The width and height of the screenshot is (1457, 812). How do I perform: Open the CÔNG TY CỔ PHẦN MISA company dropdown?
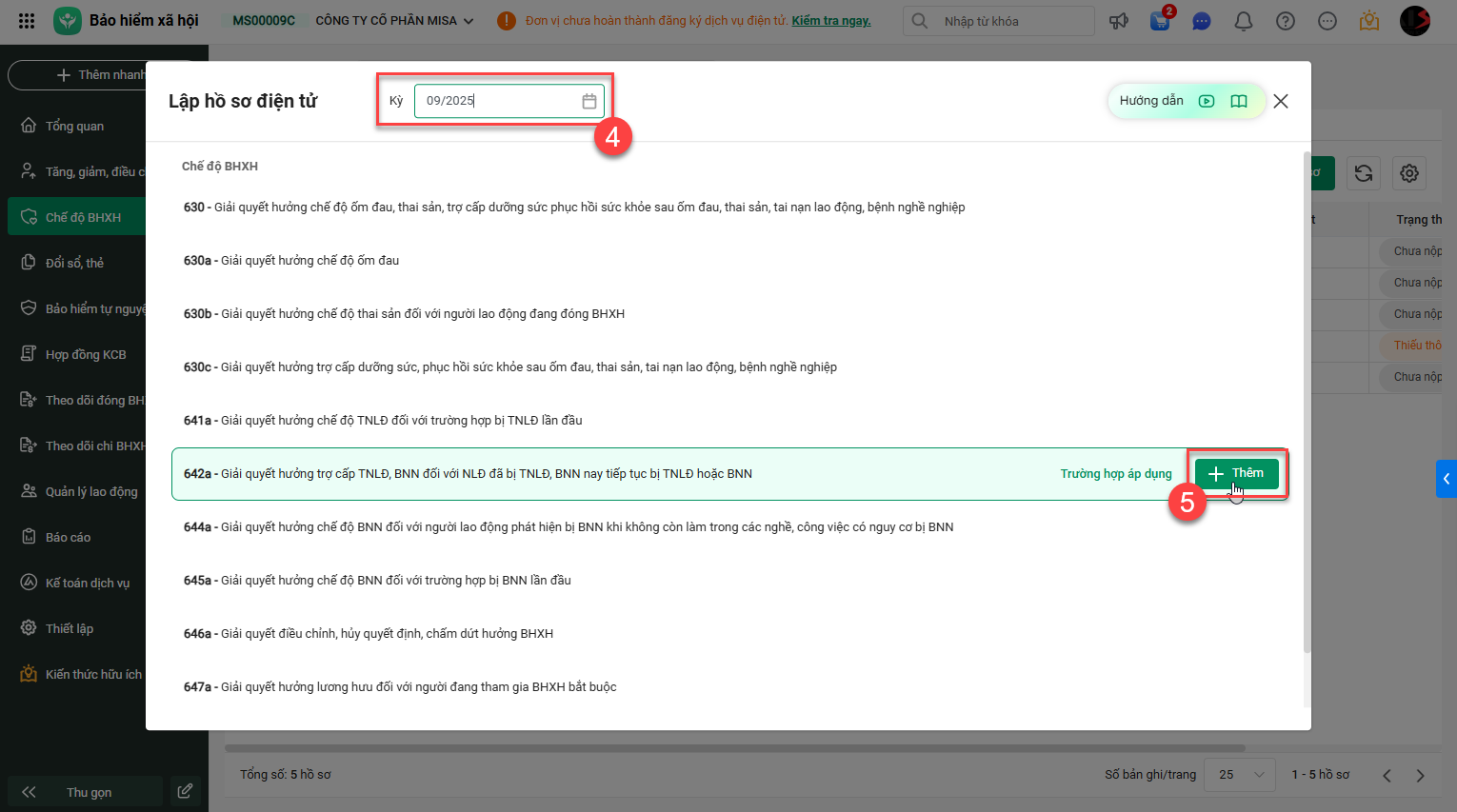pyautogui.click(x=394, y=21)
